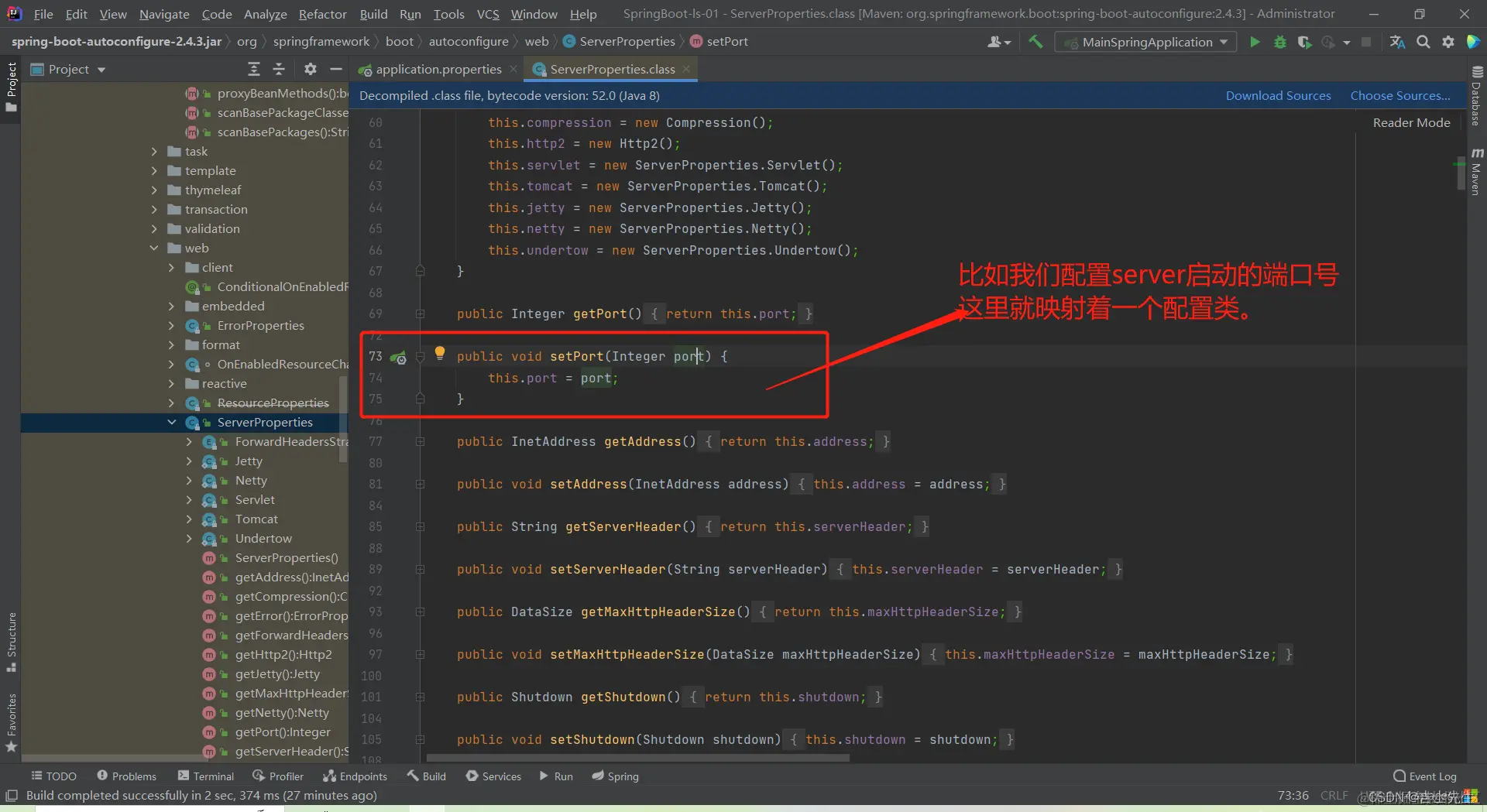The height and width of the screenshot is (812, 1487).
Task: Click the Project tree vertical scrollbar
Action: coord(342,418)
